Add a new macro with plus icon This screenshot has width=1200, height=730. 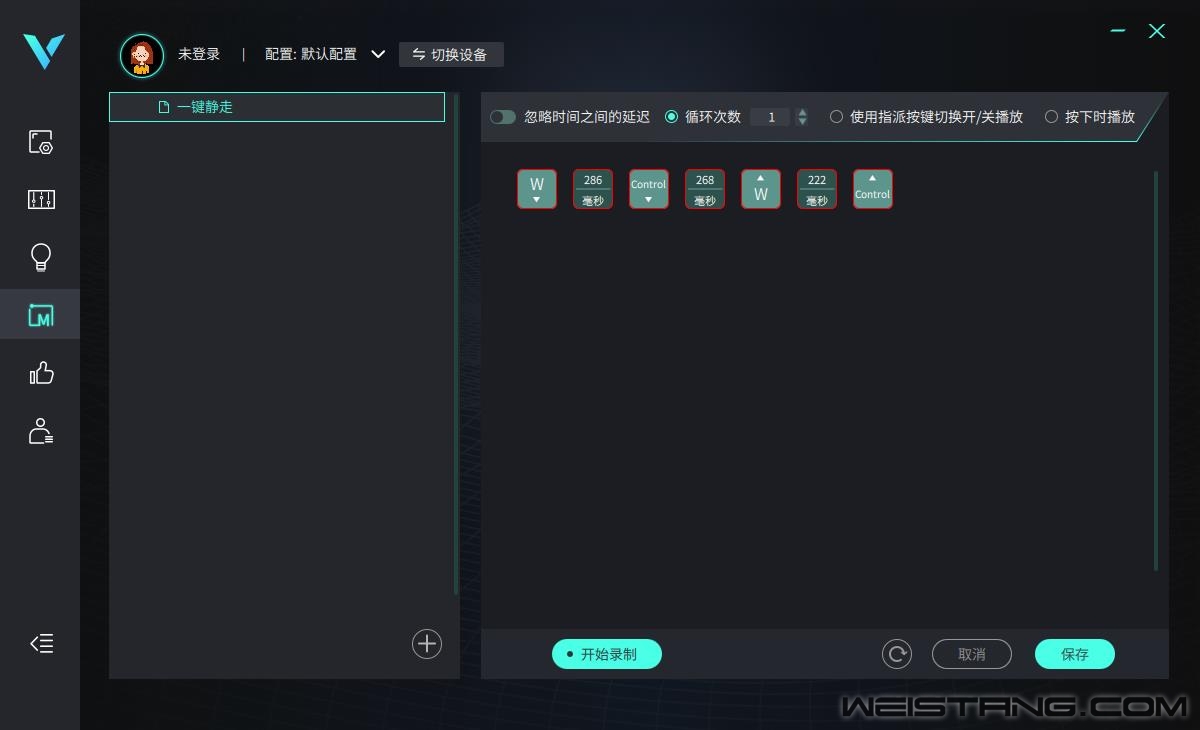(427, 644)
